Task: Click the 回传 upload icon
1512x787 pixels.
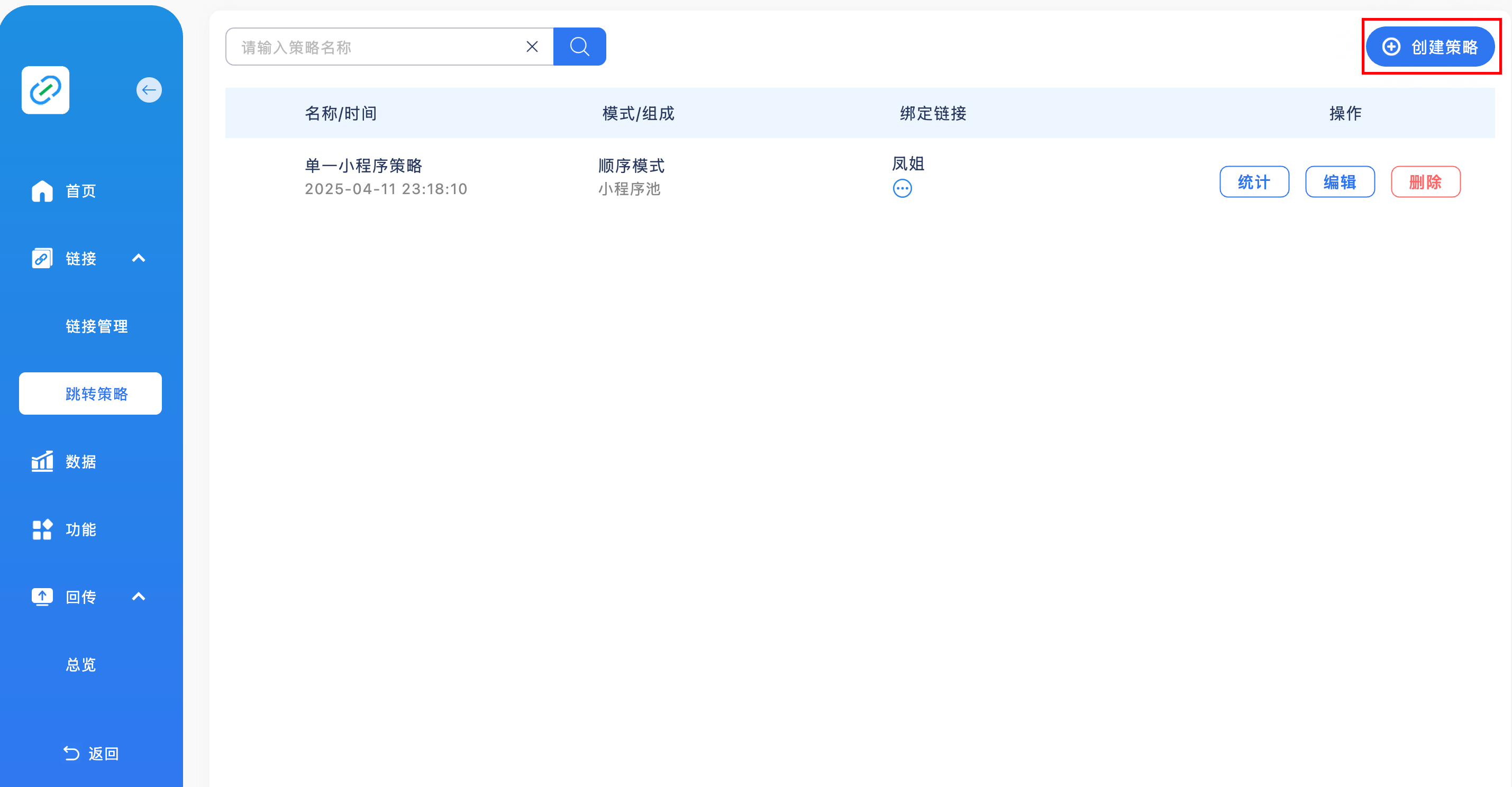Action: [x=42, y=597]
